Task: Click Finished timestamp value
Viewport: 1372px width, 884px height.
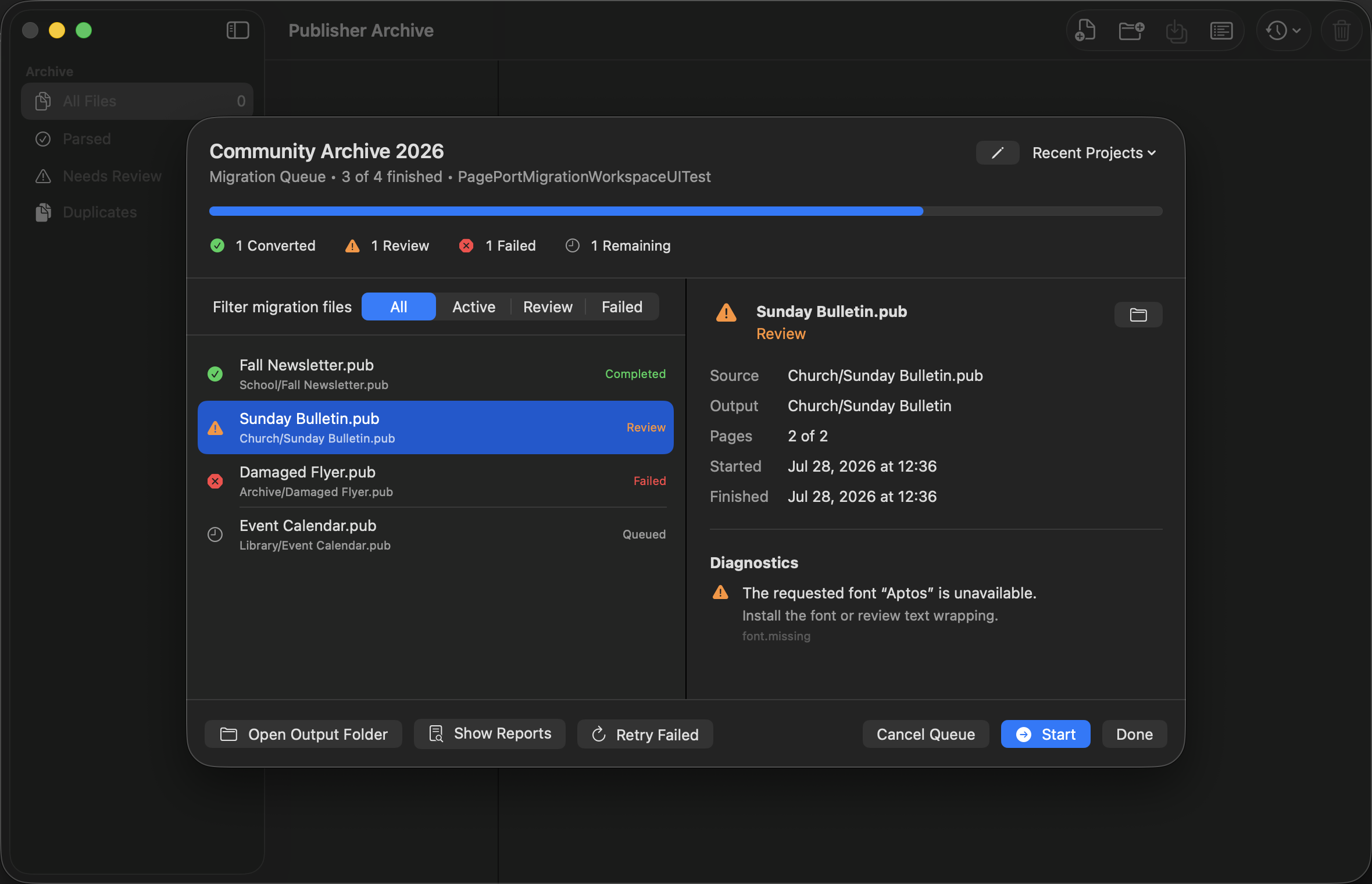Action: [862, 497]
